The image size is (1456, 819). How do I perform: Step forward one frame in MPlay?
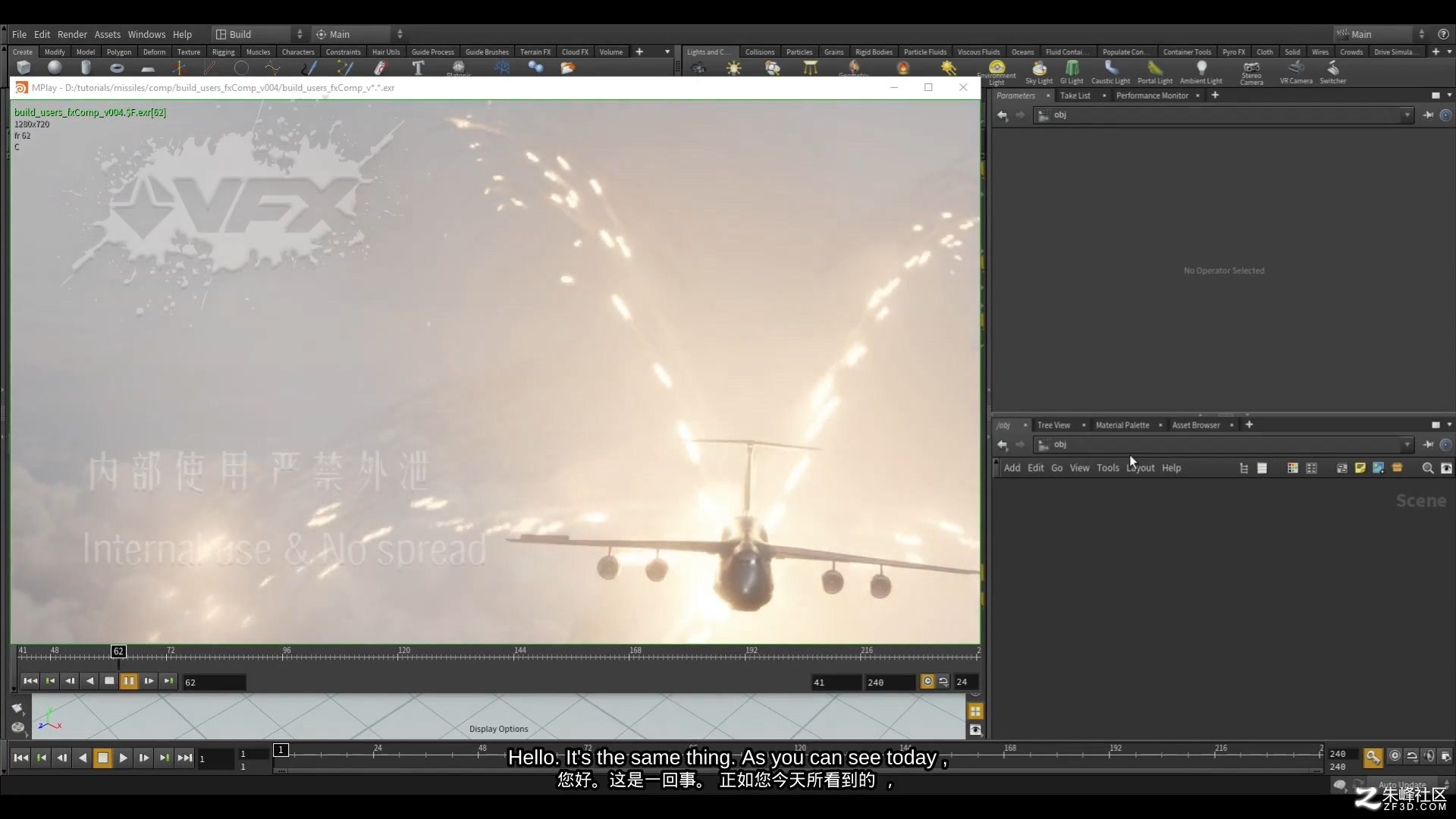[149, 681]
